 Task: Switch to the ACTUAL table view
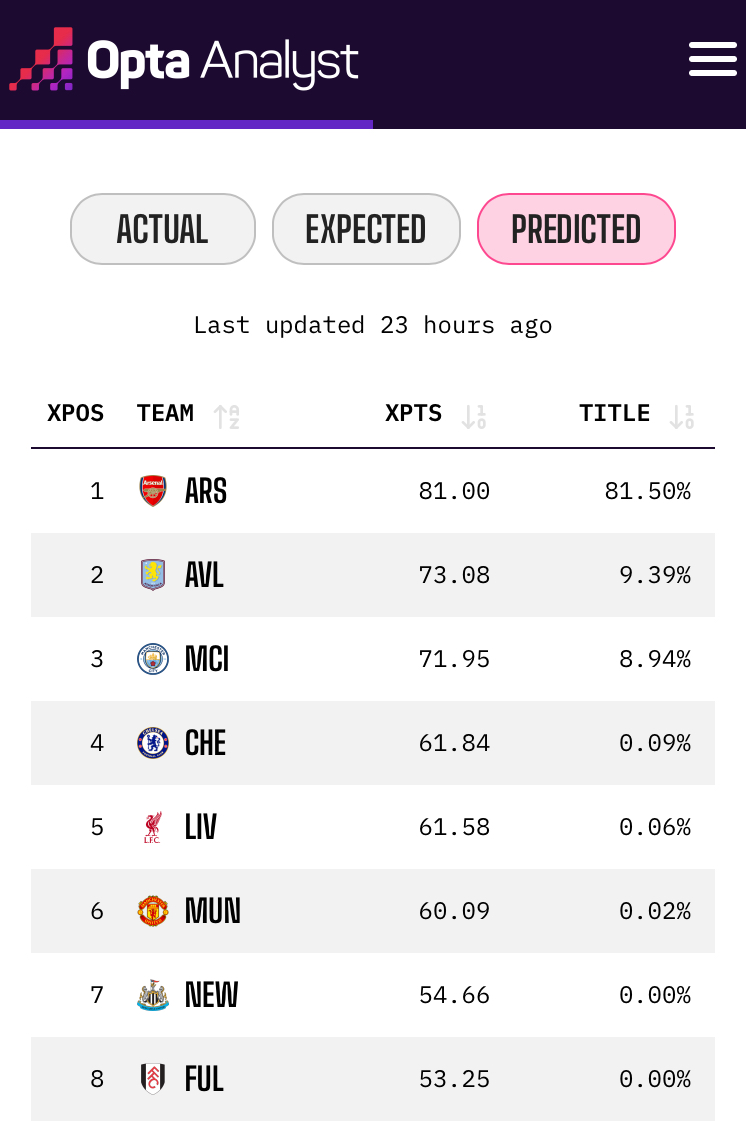(162, 229)
